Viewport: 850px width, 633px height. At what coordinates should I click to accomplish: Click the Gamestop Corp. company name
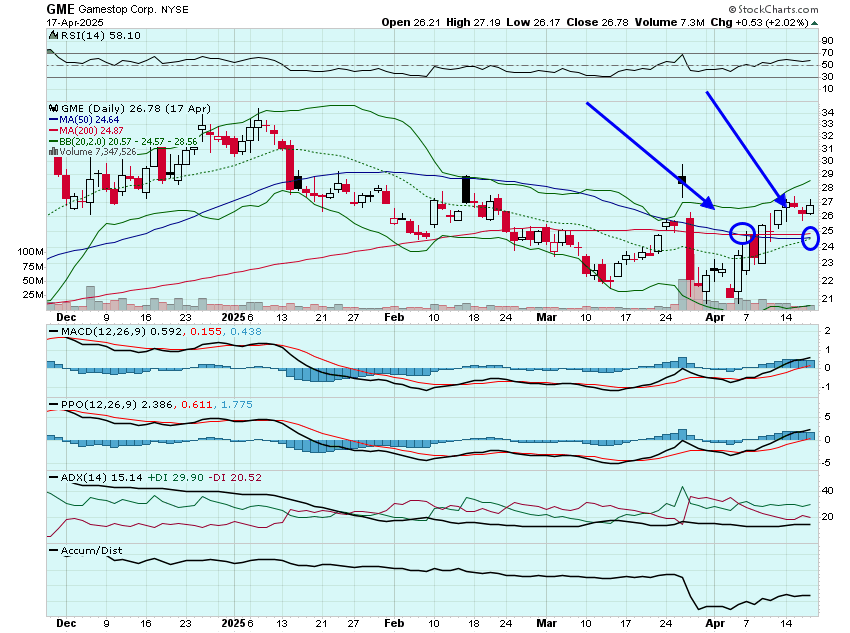[118, 10]
